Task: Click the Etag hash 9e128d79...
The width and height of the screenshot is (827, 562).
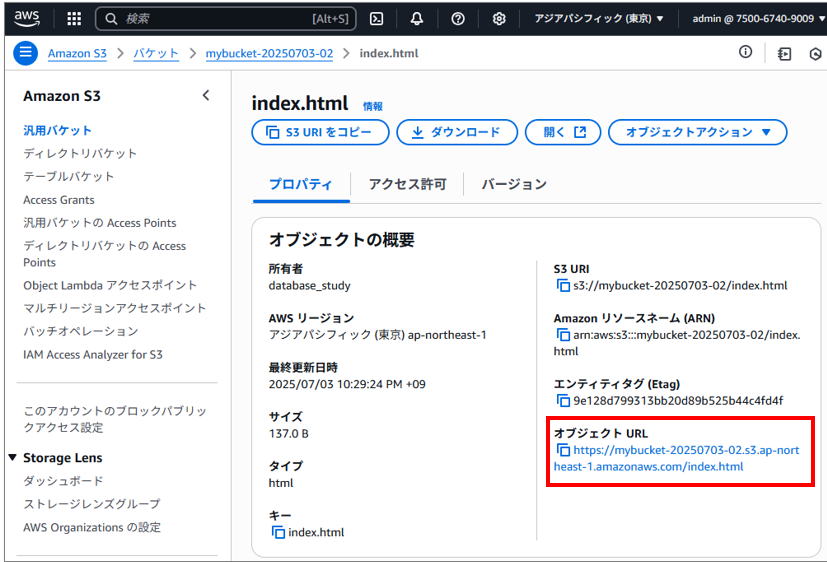Action: tap(678, 401)
